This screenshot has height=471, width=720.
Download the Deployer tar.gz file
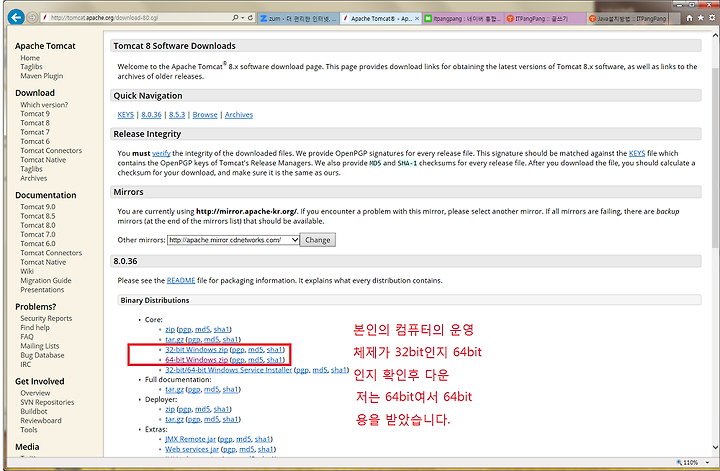tap(174, 420)
